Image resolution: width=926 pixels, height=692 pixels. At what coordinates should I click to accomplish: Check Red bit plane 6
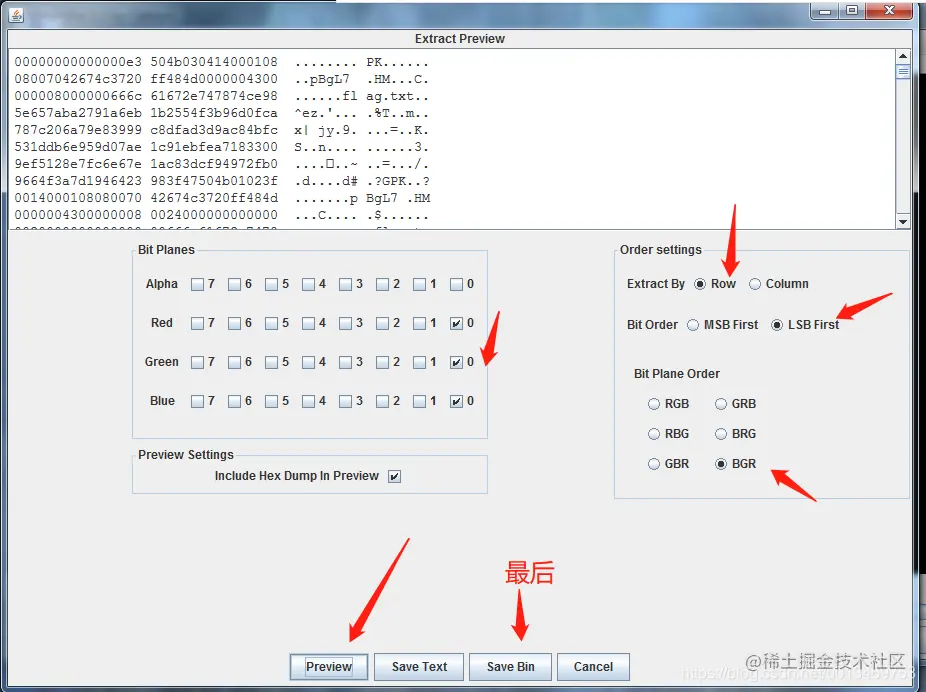234,324
